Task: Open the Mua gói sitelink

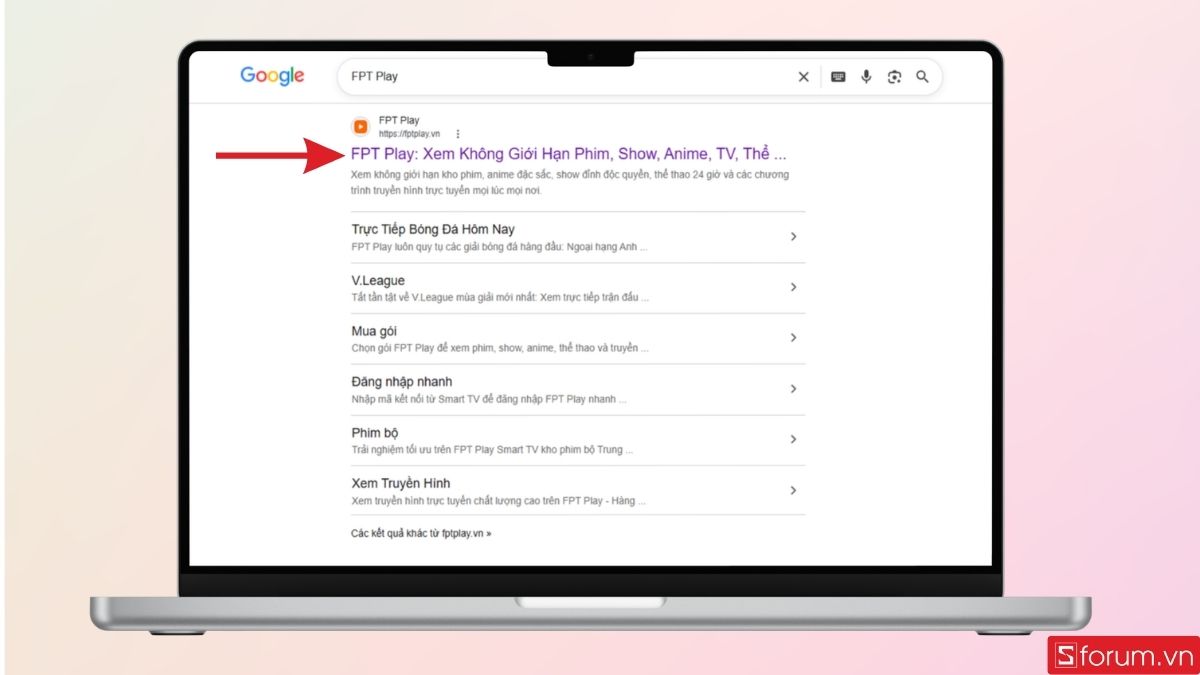Action: pyautogui.click(x=375, y=331)
